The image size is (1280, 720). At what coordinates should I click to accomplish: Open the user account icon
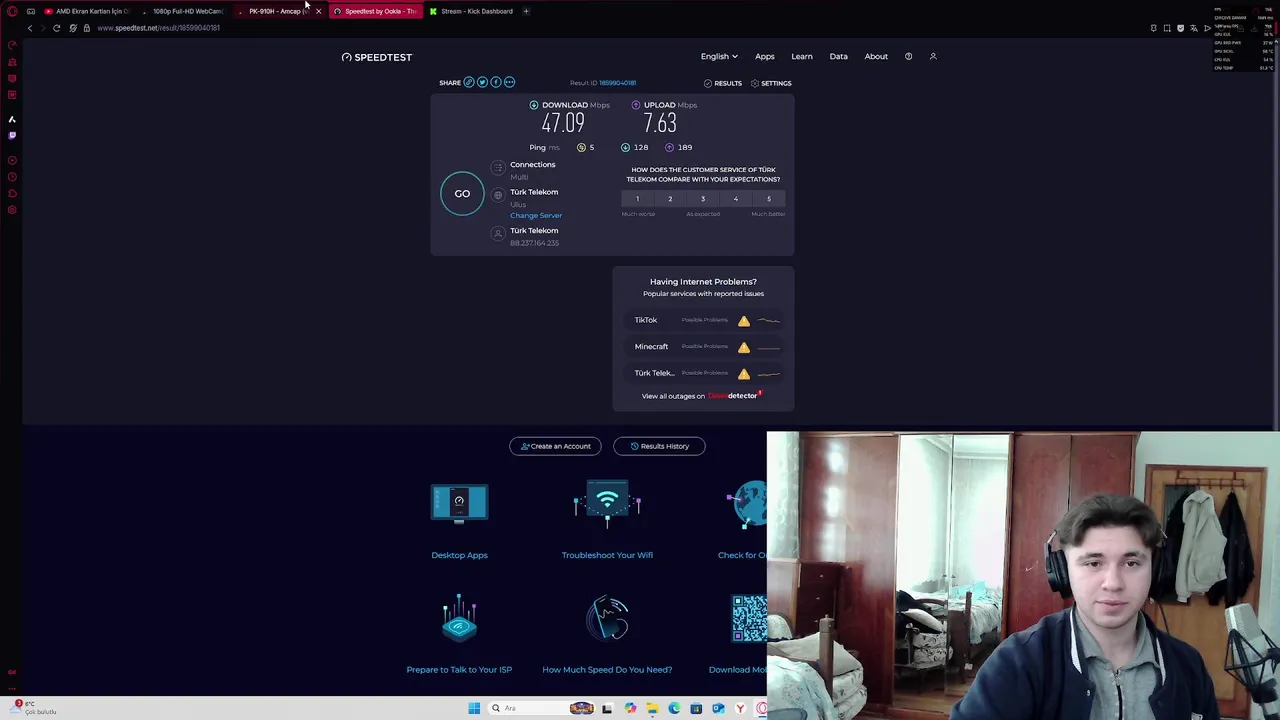[x=933, y=57]
